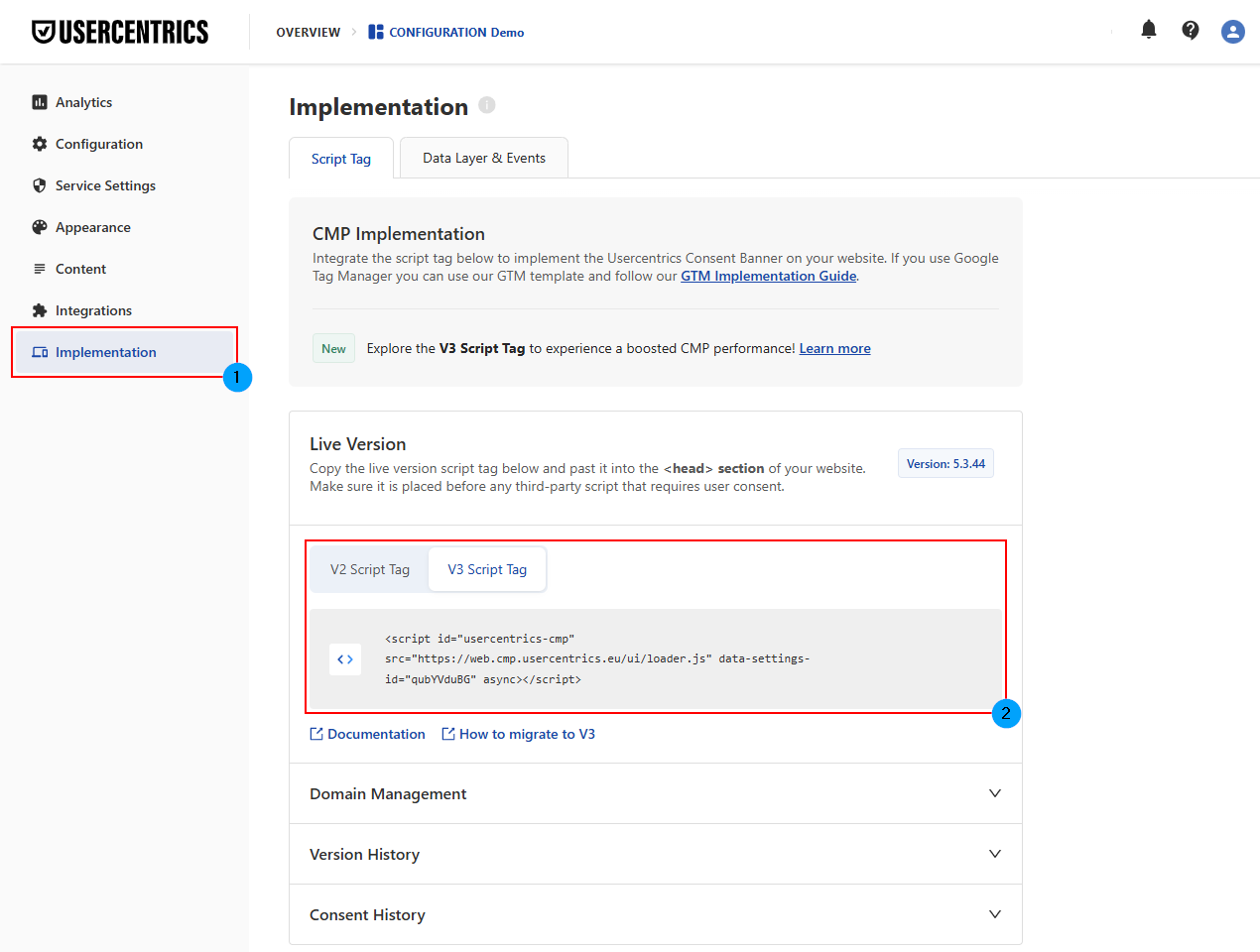Select the V2 Script Tag option
The height and width of the screenshot is (952, 1260).
[370, 569]
